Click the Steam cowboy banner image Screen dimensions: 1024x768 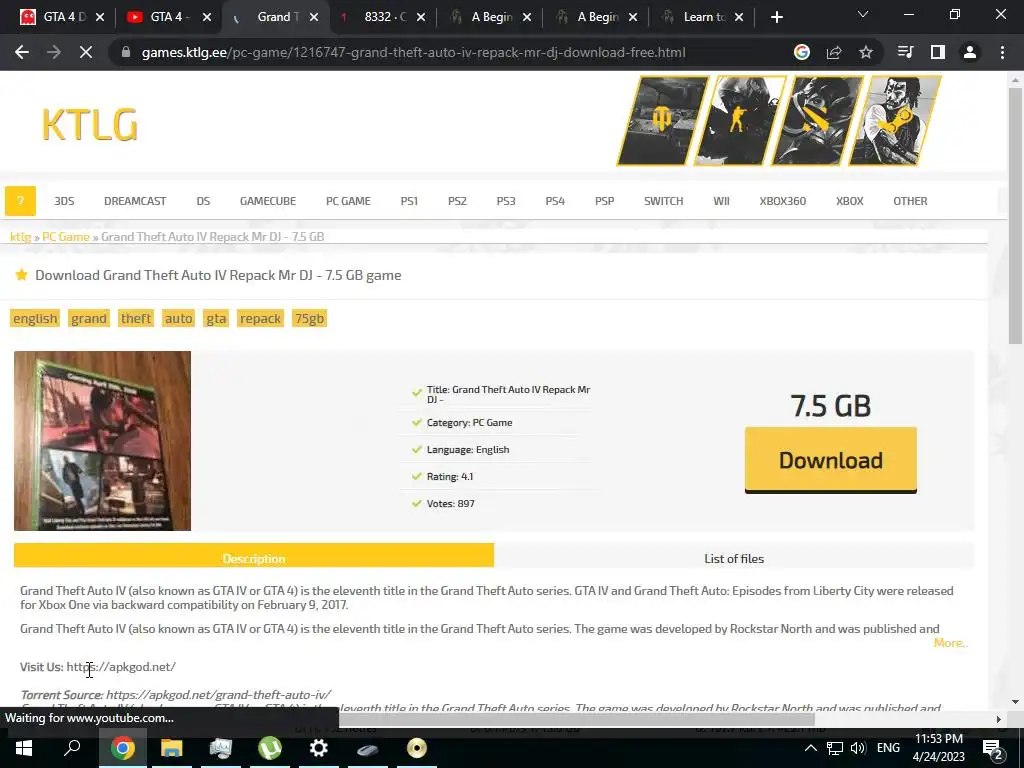tap(895, 121)
